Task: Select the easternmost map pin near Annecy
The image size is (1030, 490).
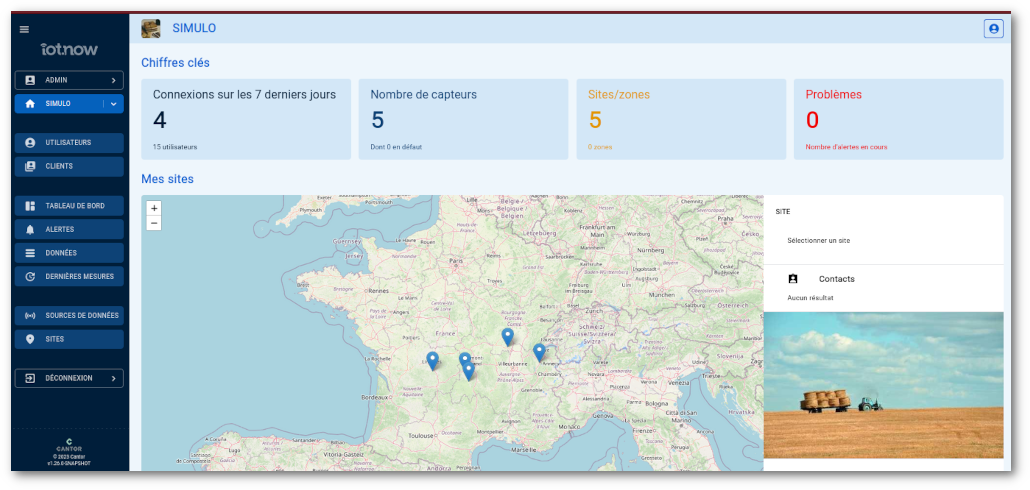Action: [539, 352]
